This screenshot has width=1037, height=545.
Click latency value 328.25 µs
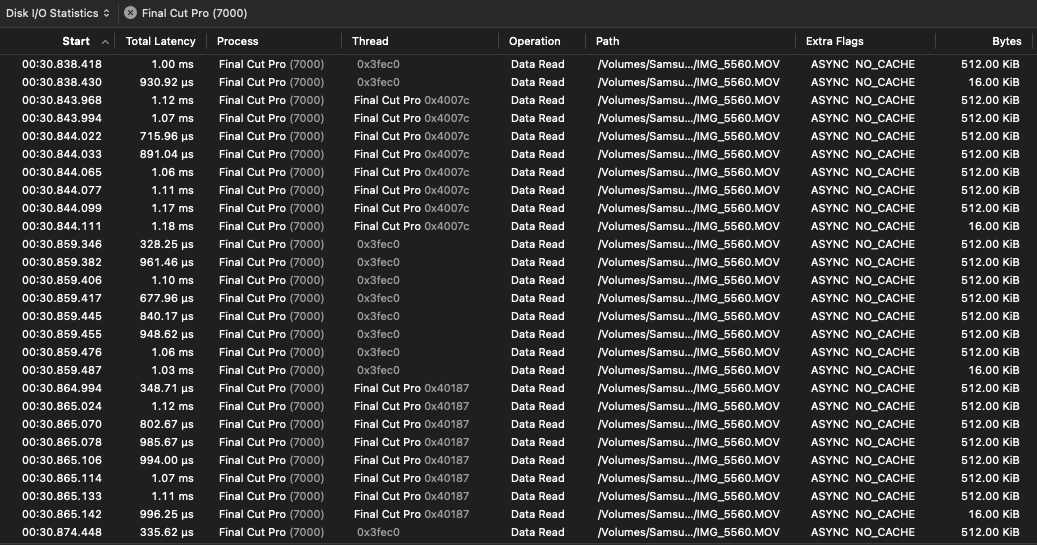(167, 244)
